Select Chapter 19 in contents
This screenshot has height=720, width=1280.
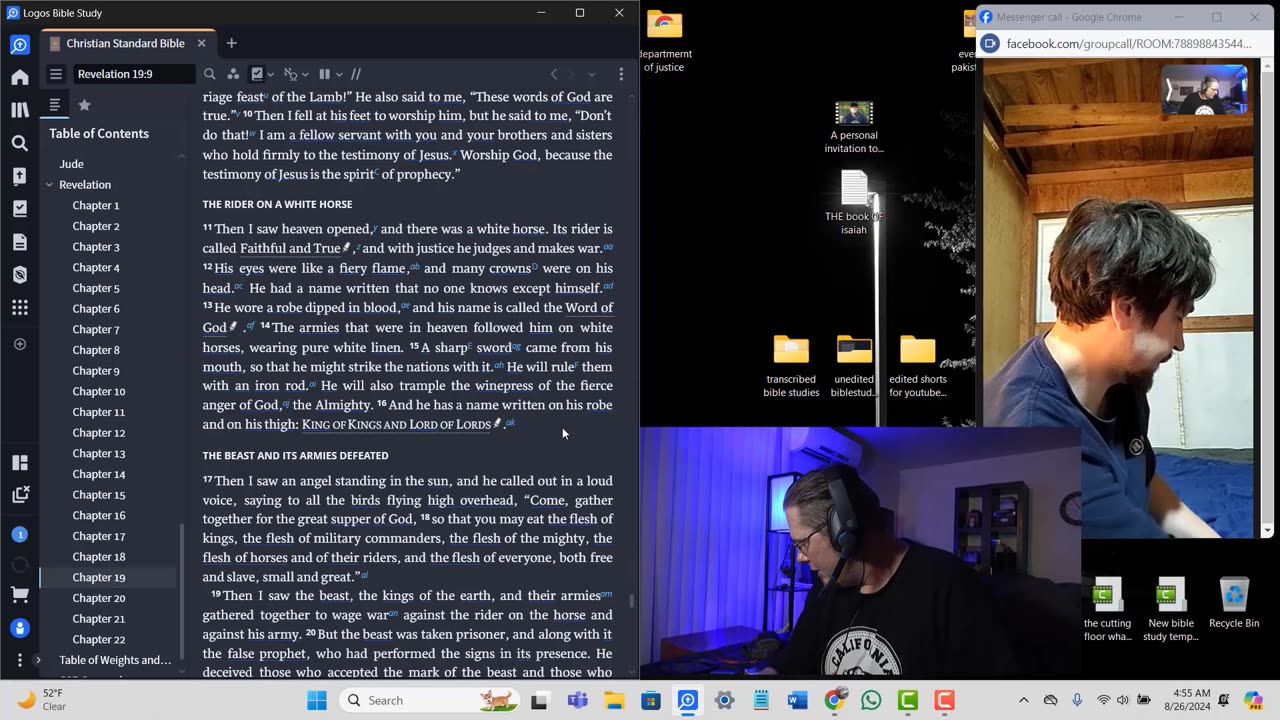click(x=99, y=577)
